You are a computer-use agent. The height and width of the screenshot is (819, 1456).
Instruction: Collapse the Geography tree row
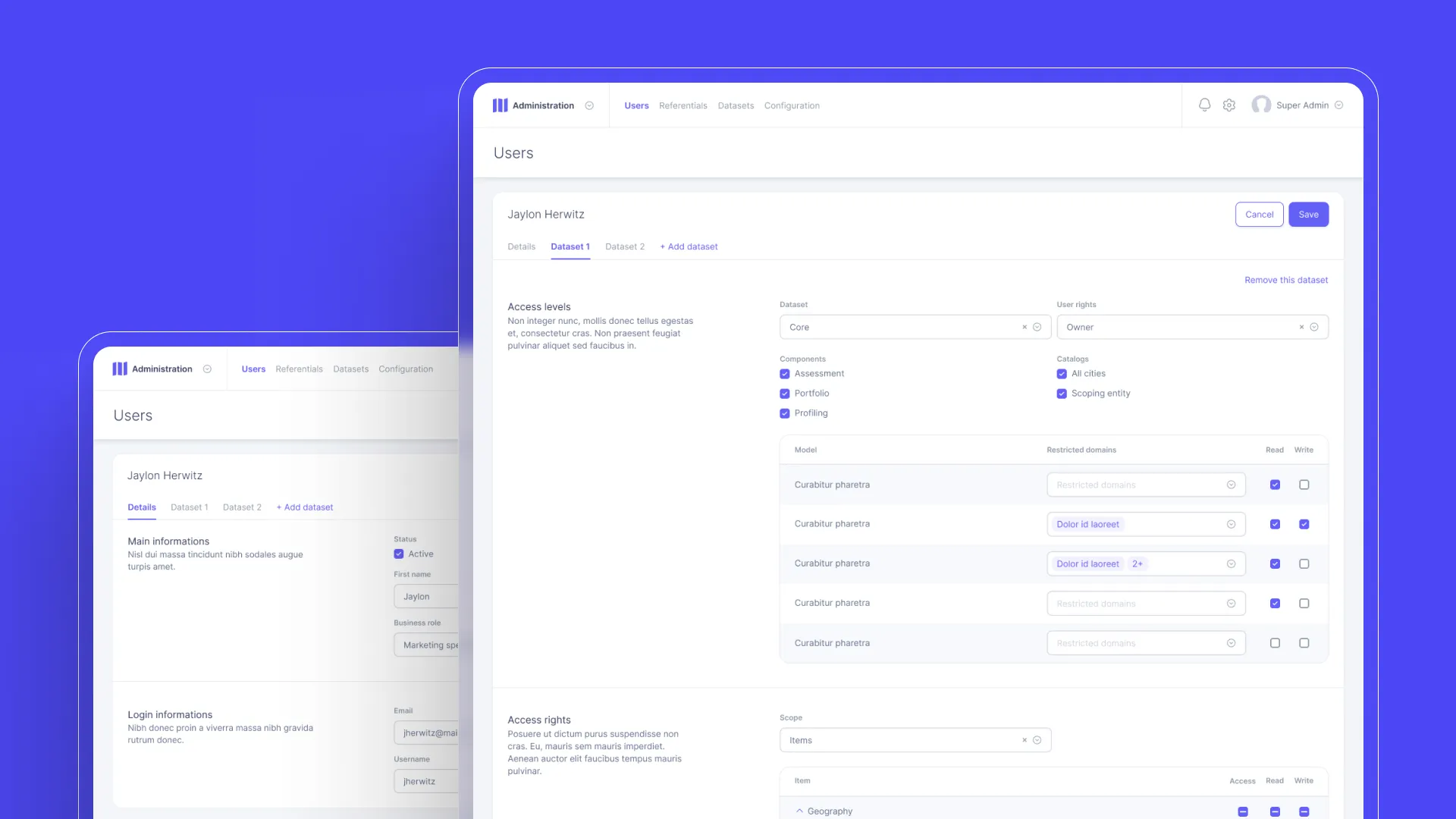(799, 811)
